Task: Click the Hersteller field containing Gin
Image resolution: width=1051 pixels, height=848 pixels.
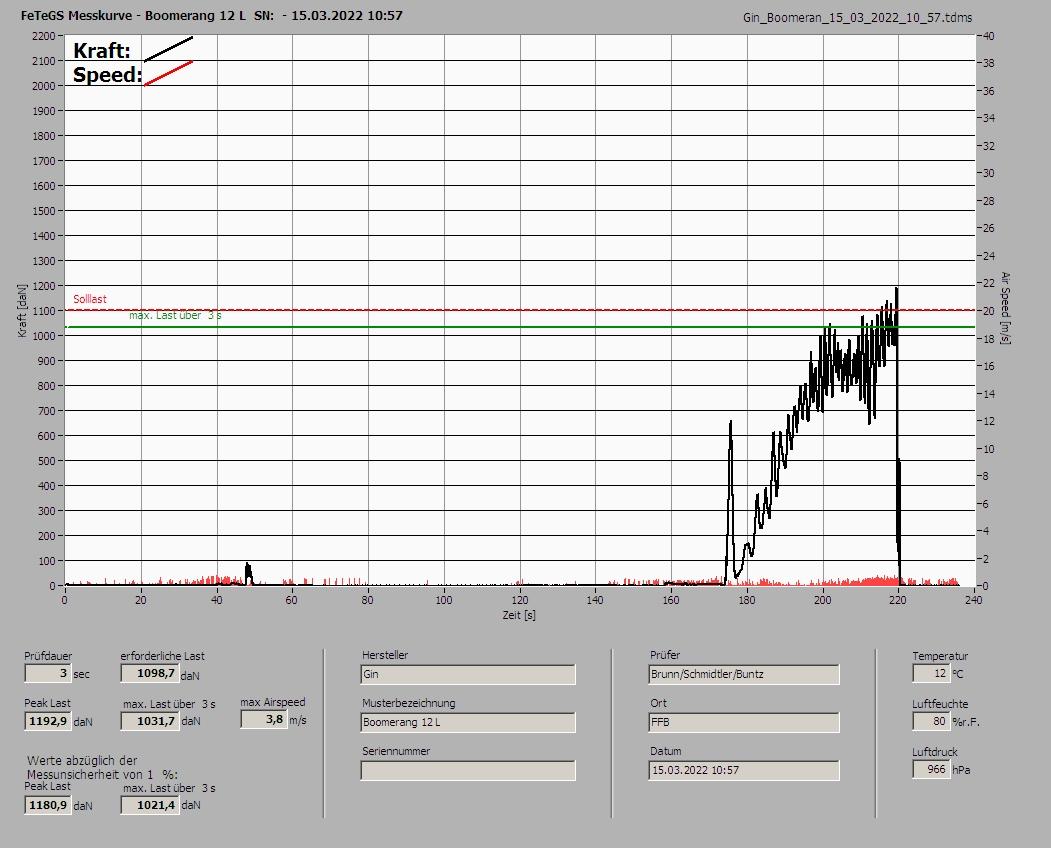Action: tap(468, 674)
